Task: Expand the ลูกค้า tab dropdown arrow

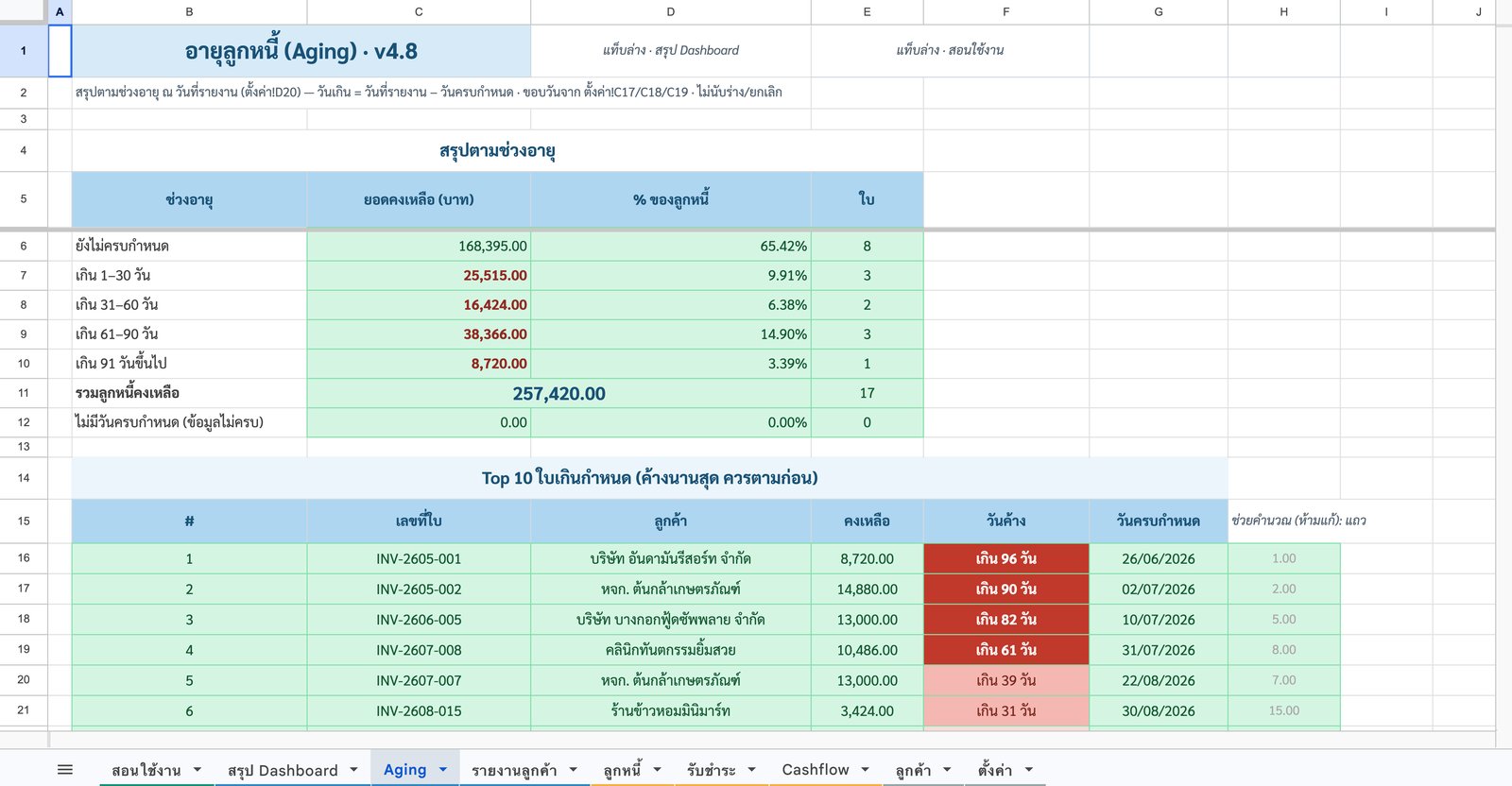Action: (947, 770)
